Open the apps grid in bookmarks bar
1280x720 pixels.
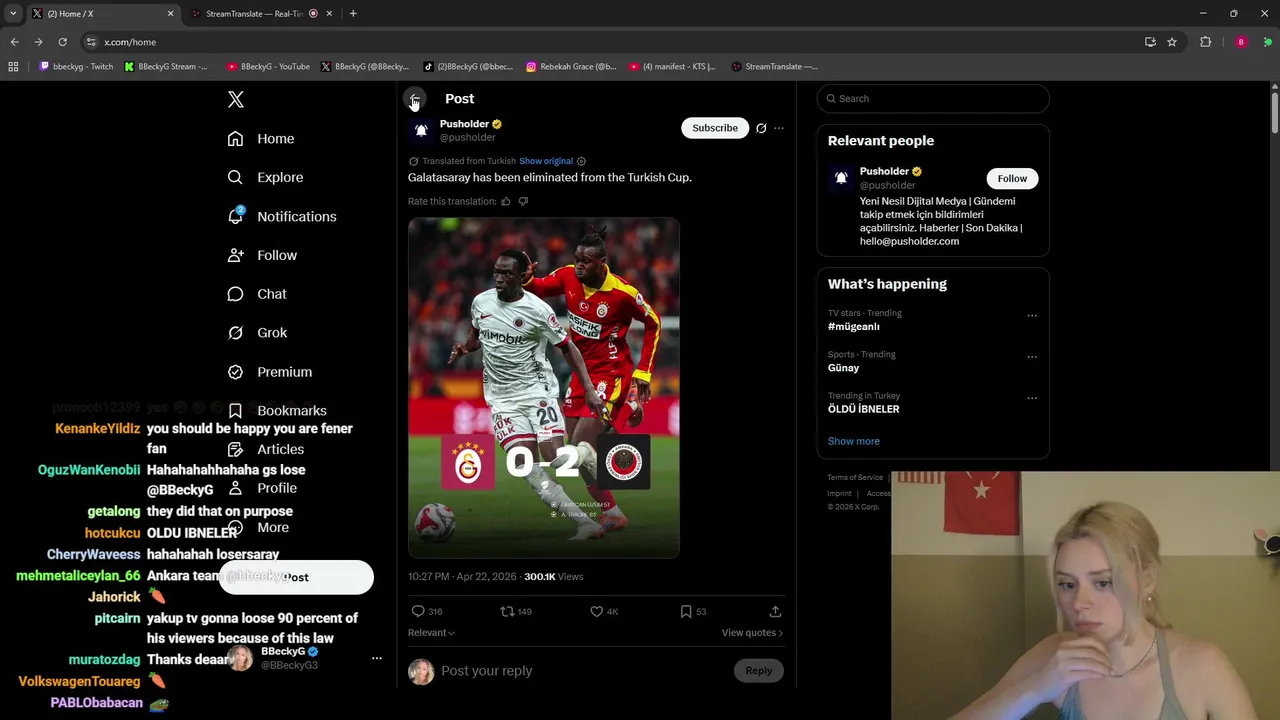pyautogui.click(x=13, y=67)
